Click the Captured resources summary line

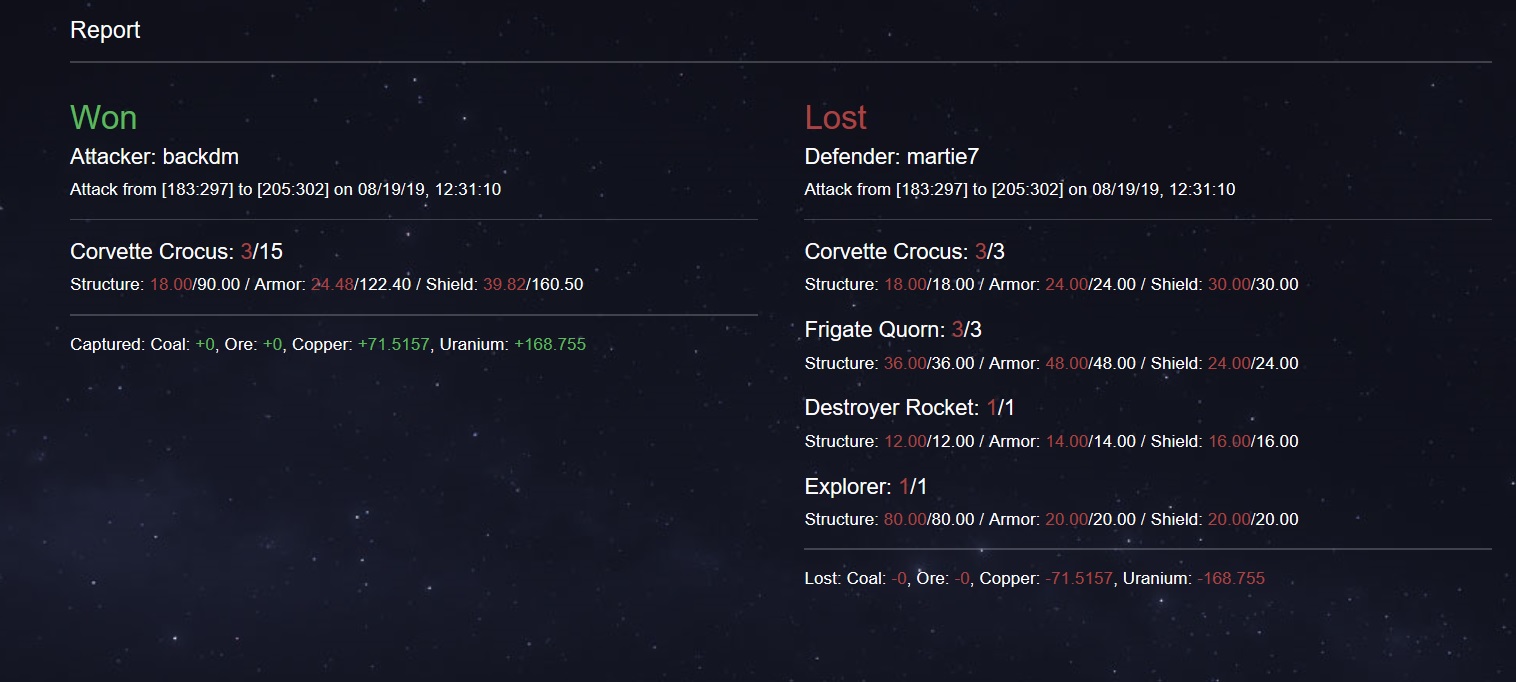328,344
